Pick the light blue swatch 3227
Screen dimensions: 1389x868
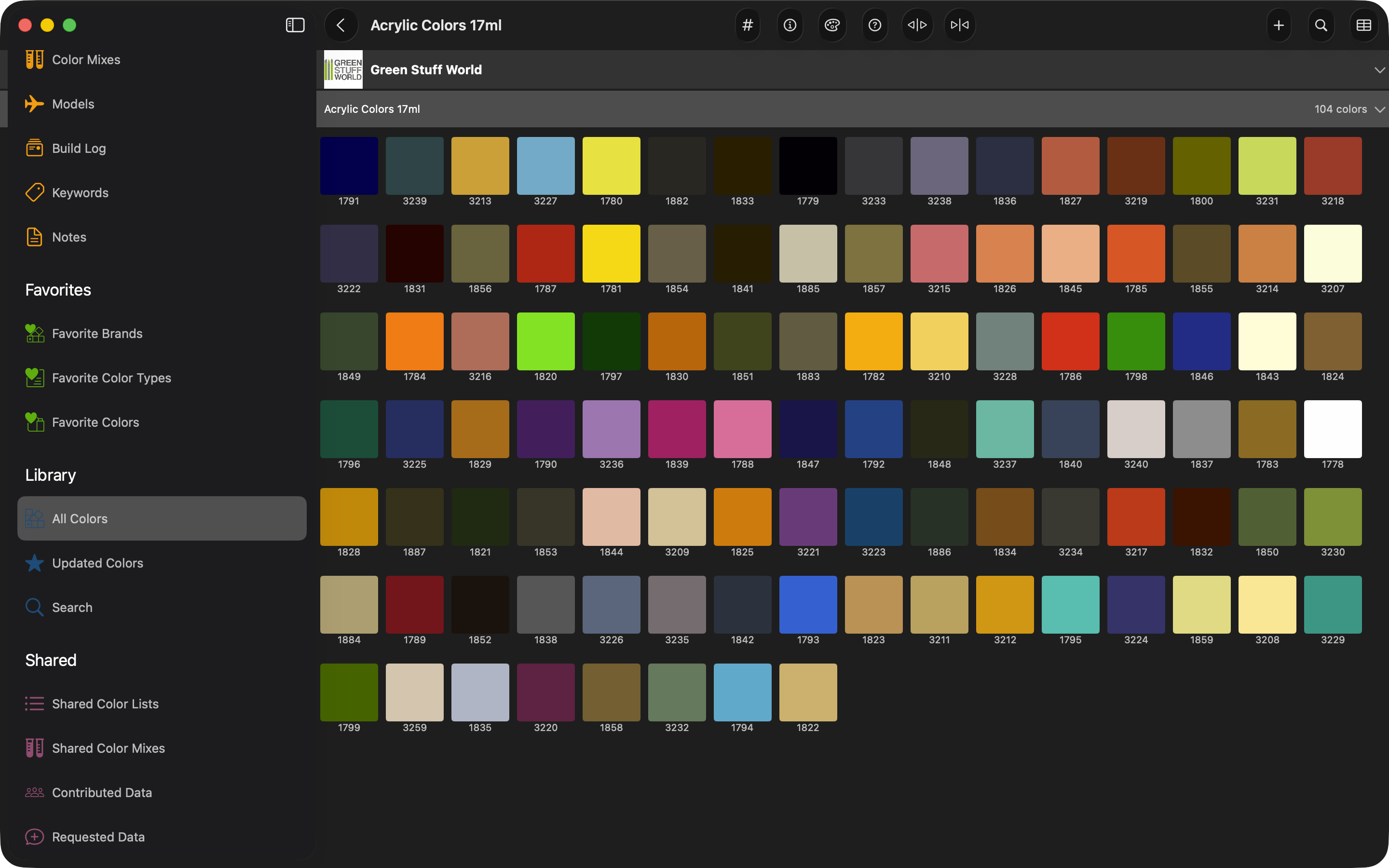(x=546, y=166)
